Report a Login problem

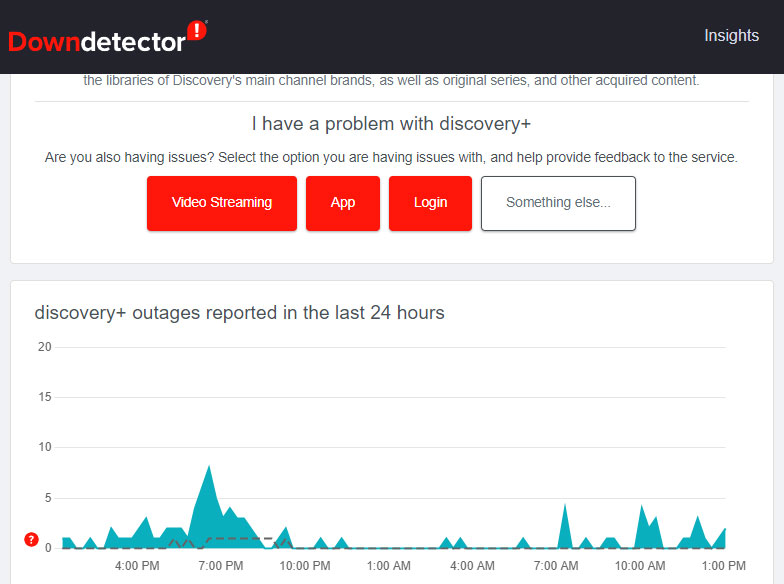coord(430,203)
